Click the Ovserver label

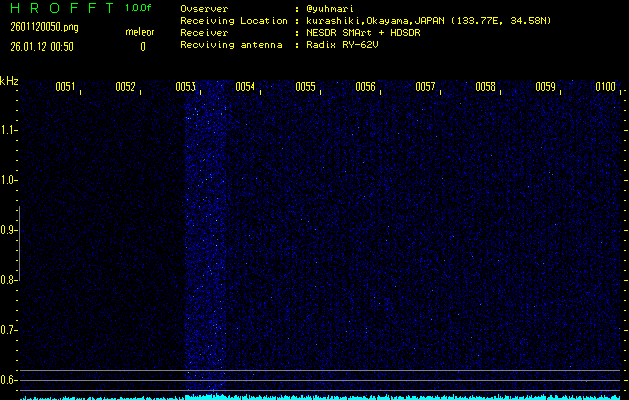coord(204,9)
